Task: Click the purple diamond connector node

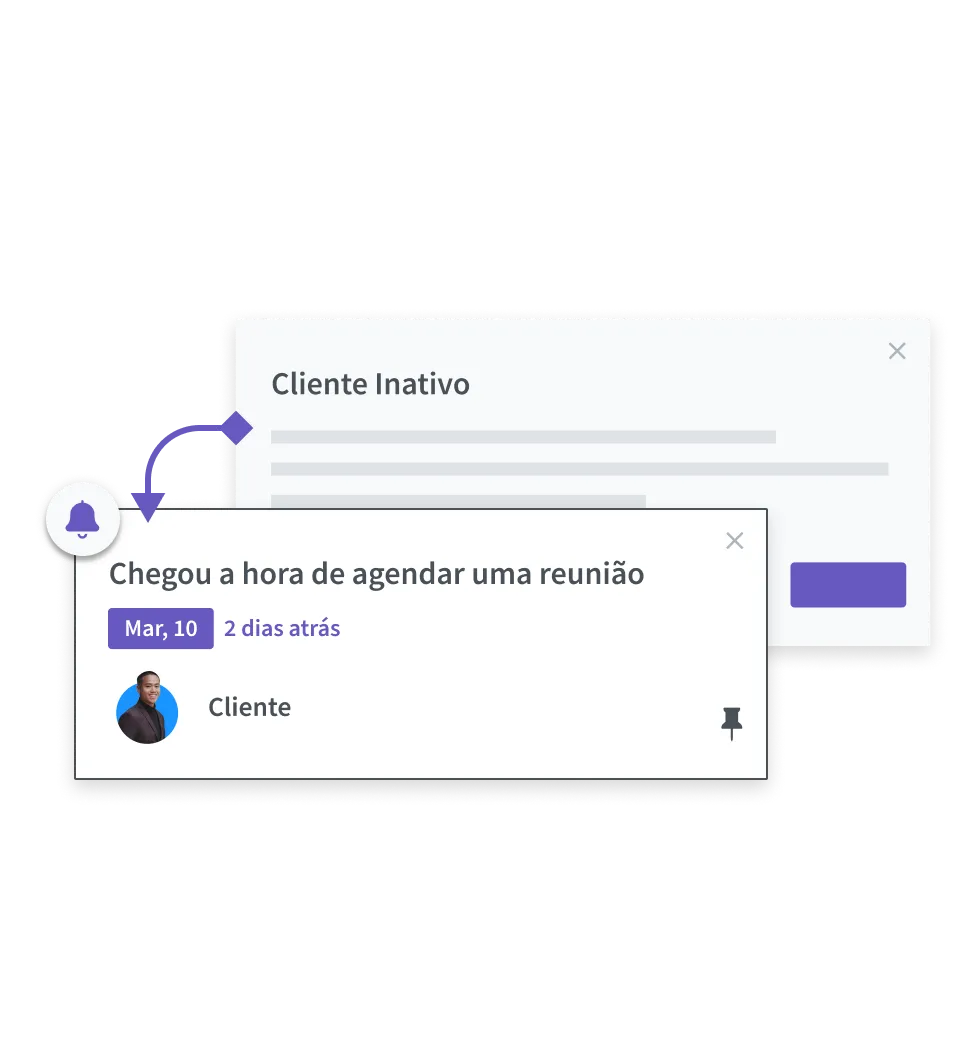Action: 236,428
